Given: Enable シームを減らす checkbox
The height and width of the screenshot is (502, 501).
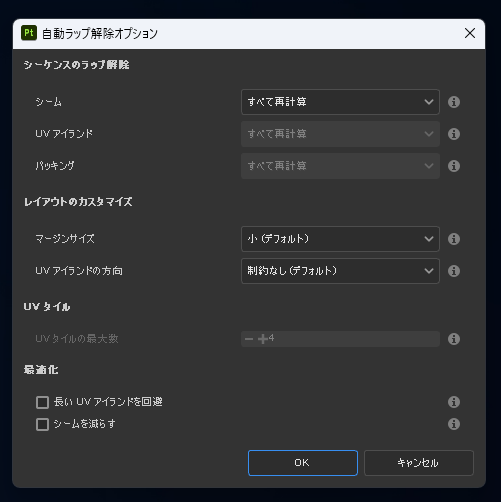Looking at the screenshot, I should [42, 424].
